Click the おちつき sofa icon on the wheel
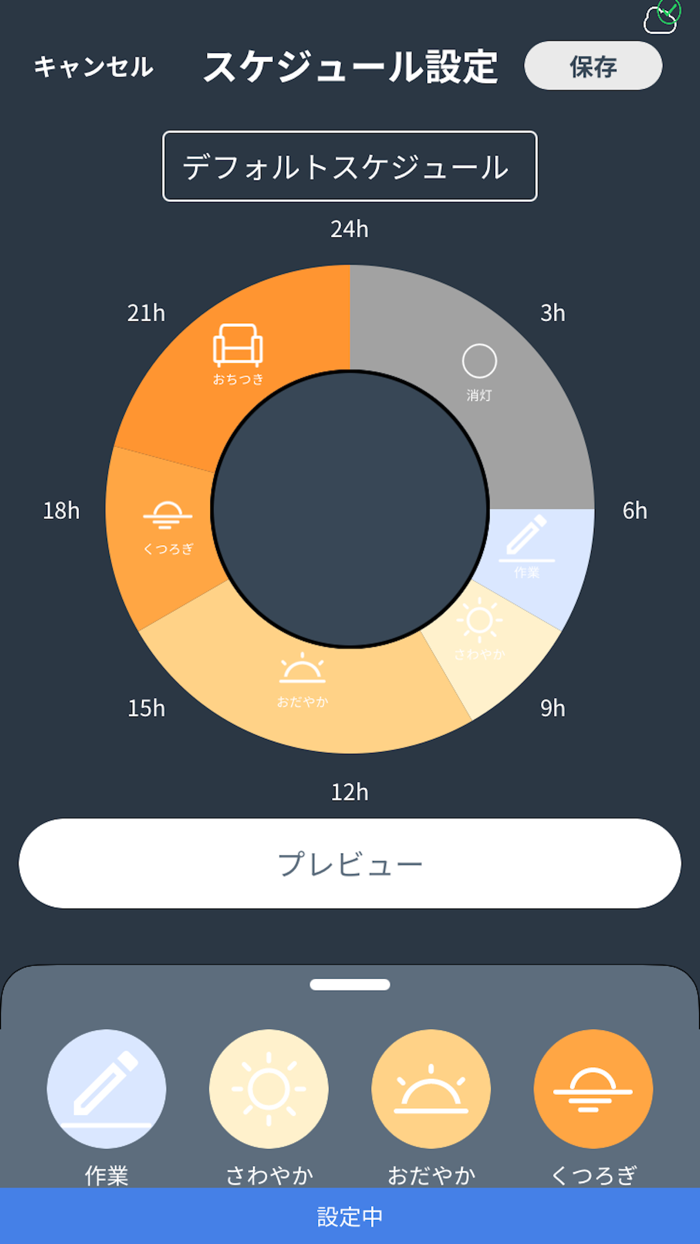 [240, 343]
